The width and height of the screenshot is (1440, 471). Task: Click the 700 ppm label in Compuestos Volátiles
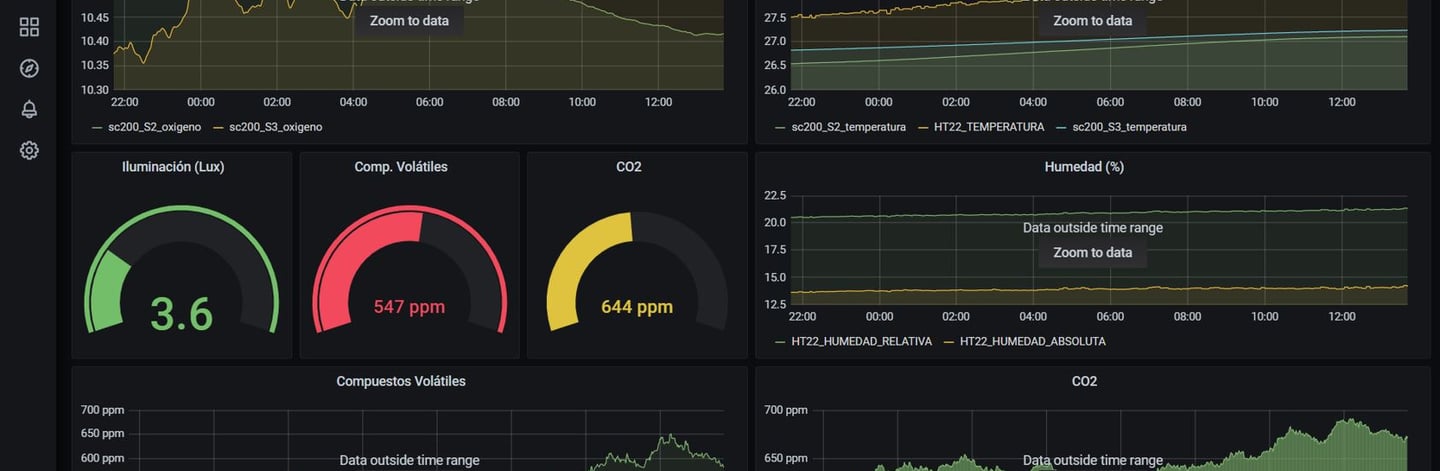102,410
